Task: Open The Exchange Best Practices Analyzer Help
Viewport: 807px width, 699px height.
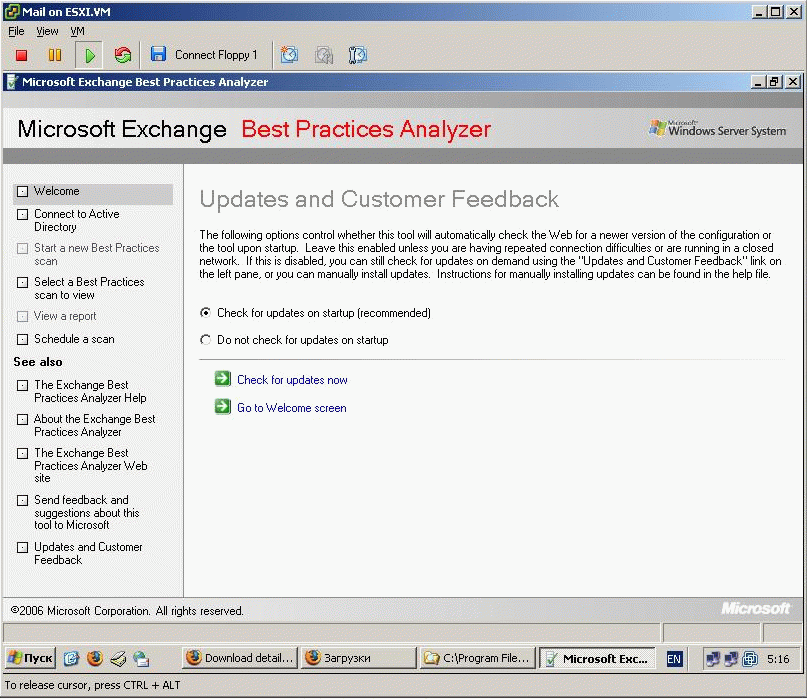Action: [90, 391]
